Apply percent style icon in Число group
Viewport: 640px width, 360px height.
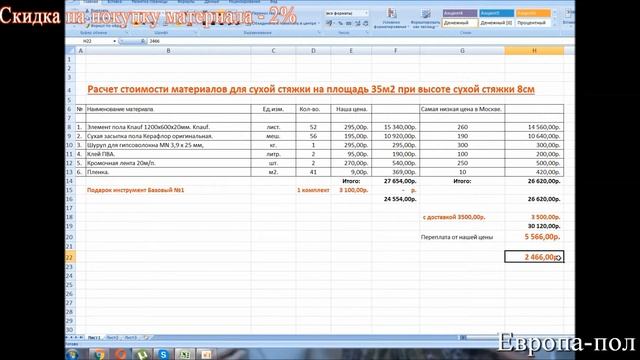click(x=340, y=23)
